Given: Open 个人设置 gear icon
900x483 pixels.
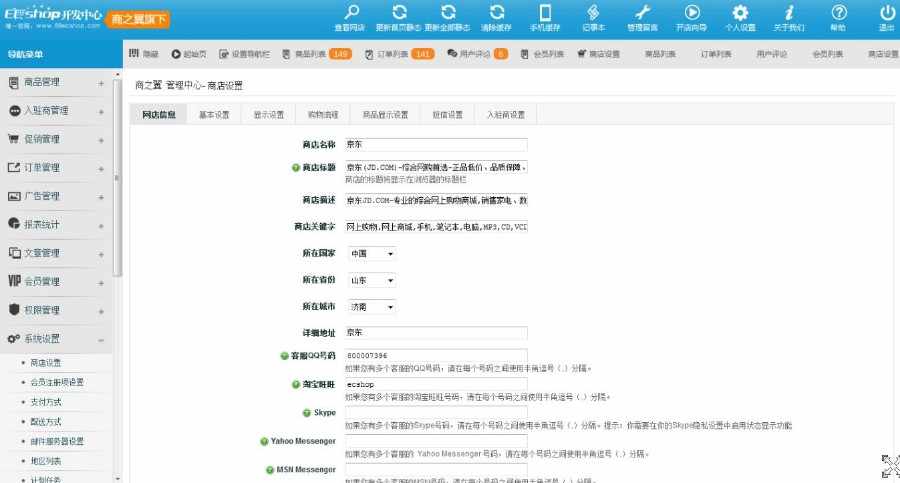Looking at the screenshot, I should (740, 12).
